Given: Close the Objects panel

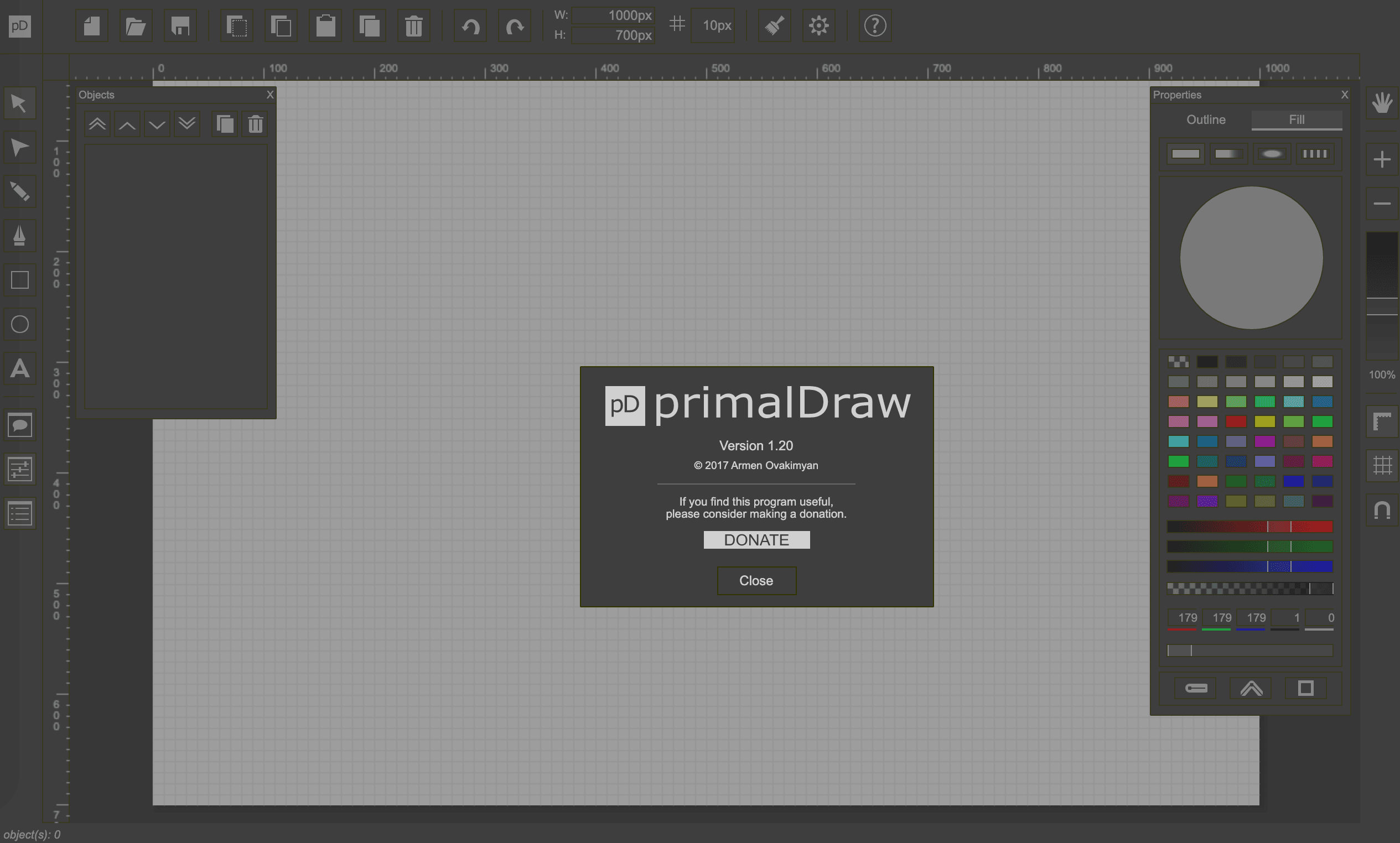Looking at the screenshot, I should point(271,94).
